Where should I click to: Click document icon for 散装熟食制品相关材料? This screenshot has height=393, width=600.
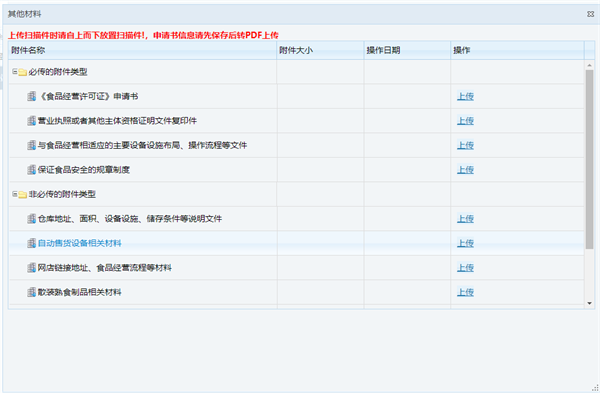pyautogui.click(x=31, y=292)
